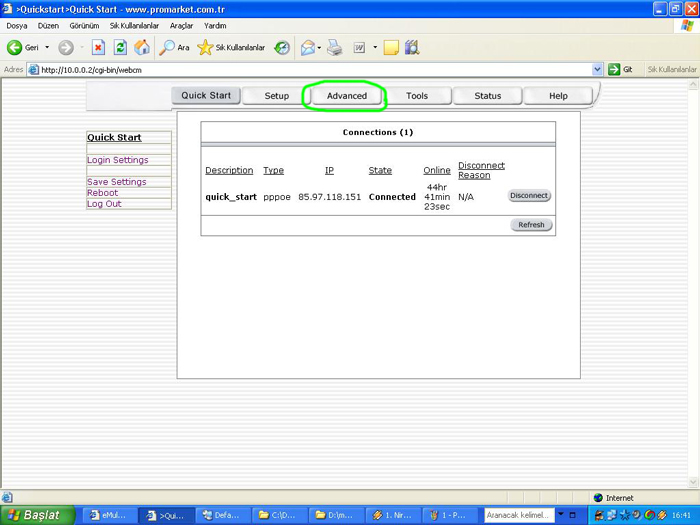Click the Type column header

[x=273, y=171]
